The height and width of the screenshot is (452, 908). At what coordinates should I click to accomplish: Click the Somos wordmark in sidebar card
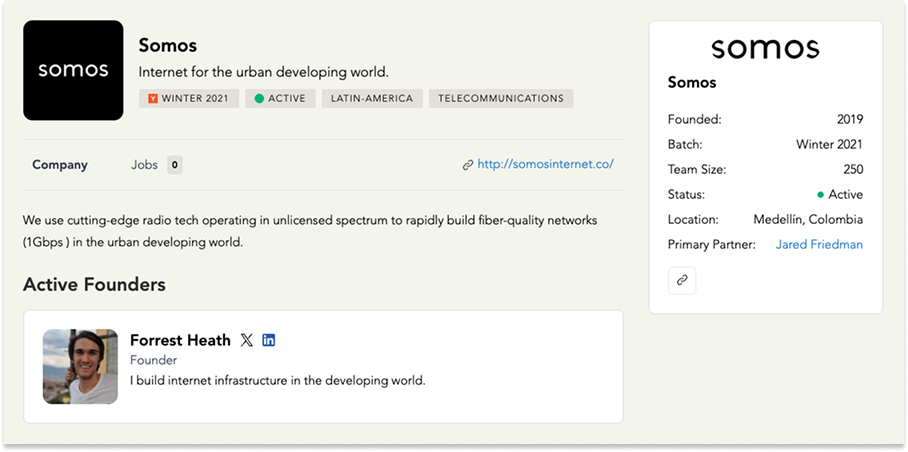(x=766, y=49)
